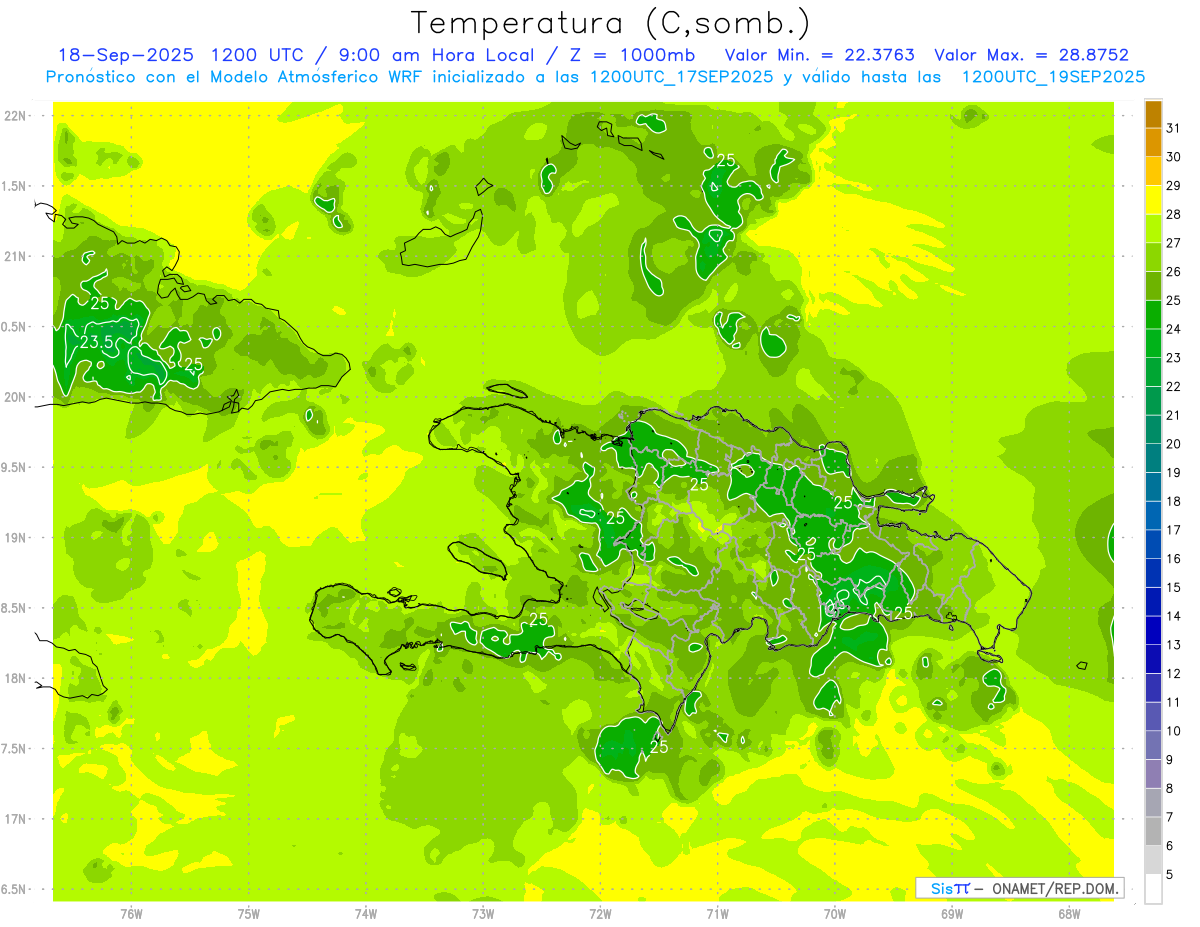Screen dimensions: 1200x927
Task: Click the Valor Max. = 28.8752 readout
Action: pyautogui.click(x=1031, y=55)
